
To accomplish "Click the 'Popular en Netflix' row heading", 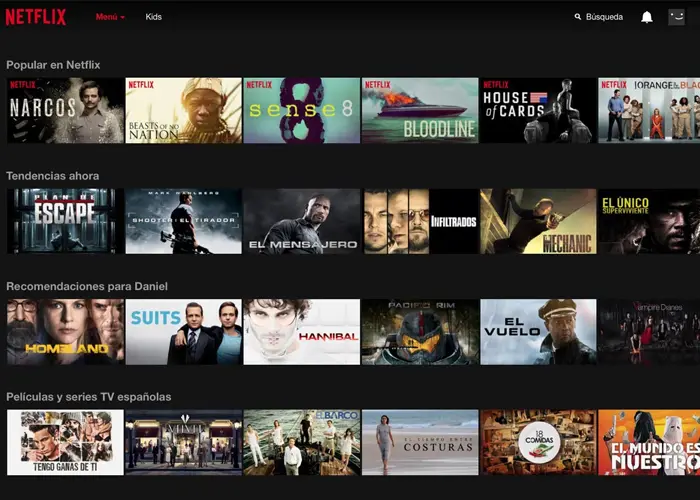I will (53, 65).
